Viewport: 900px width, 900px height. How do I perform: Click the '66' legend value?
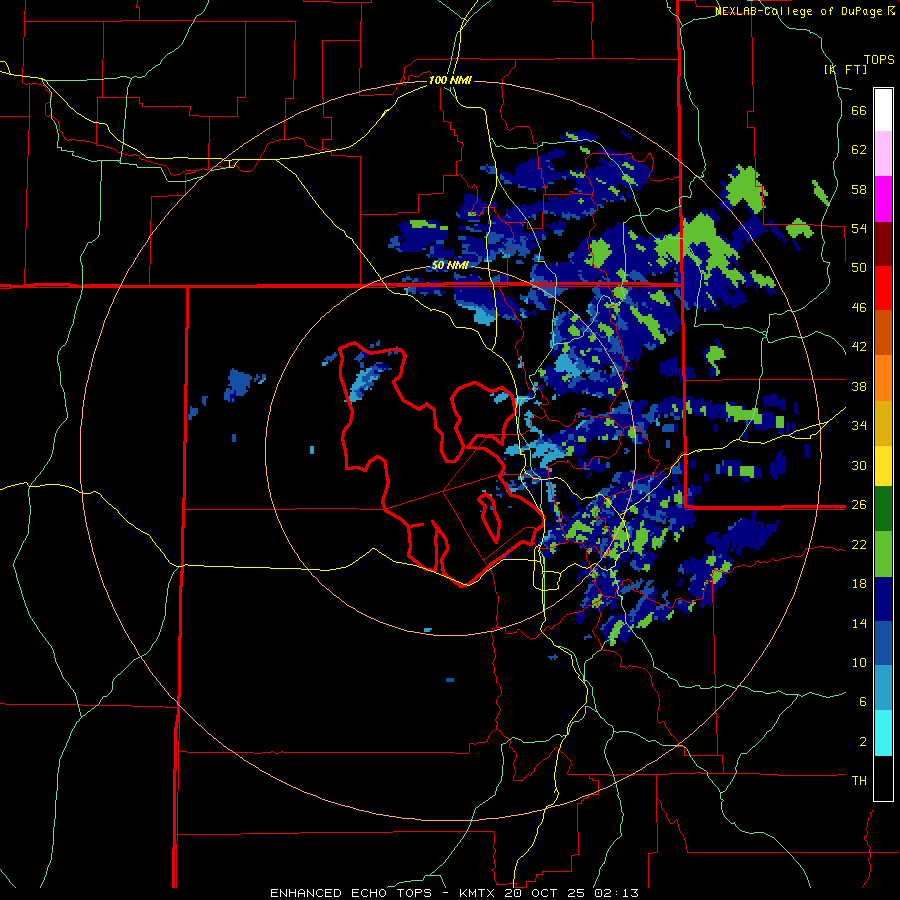[859, 111]
